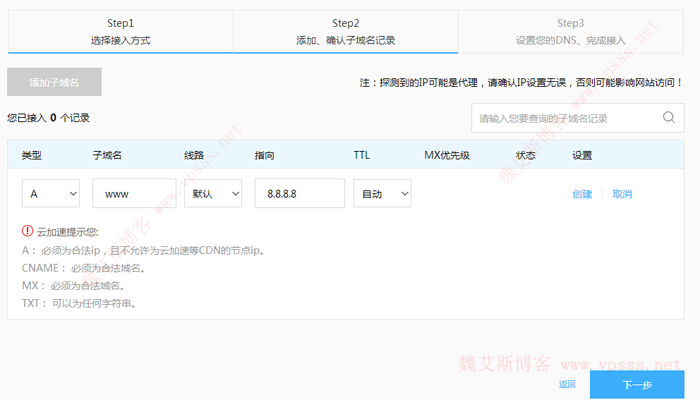Click the search magnifier icon
This screenshot has width=700, height=400.
tap(668, 118)
